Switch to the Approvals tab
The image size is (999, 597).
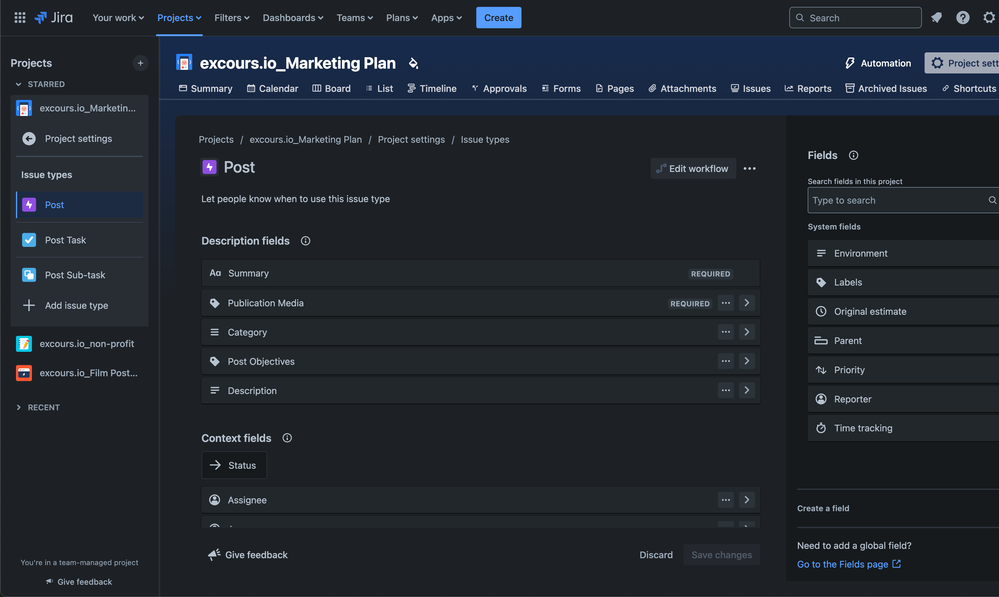click(x=498, y=89)
